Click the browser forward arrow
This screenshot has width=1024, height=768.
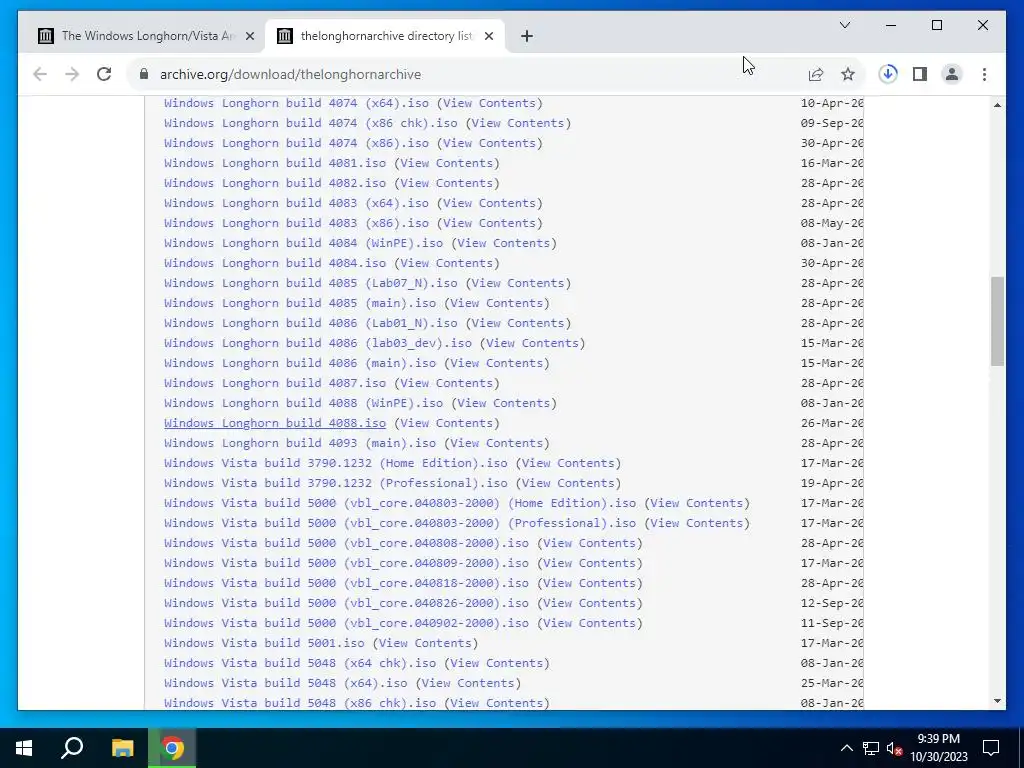(72, 74)
